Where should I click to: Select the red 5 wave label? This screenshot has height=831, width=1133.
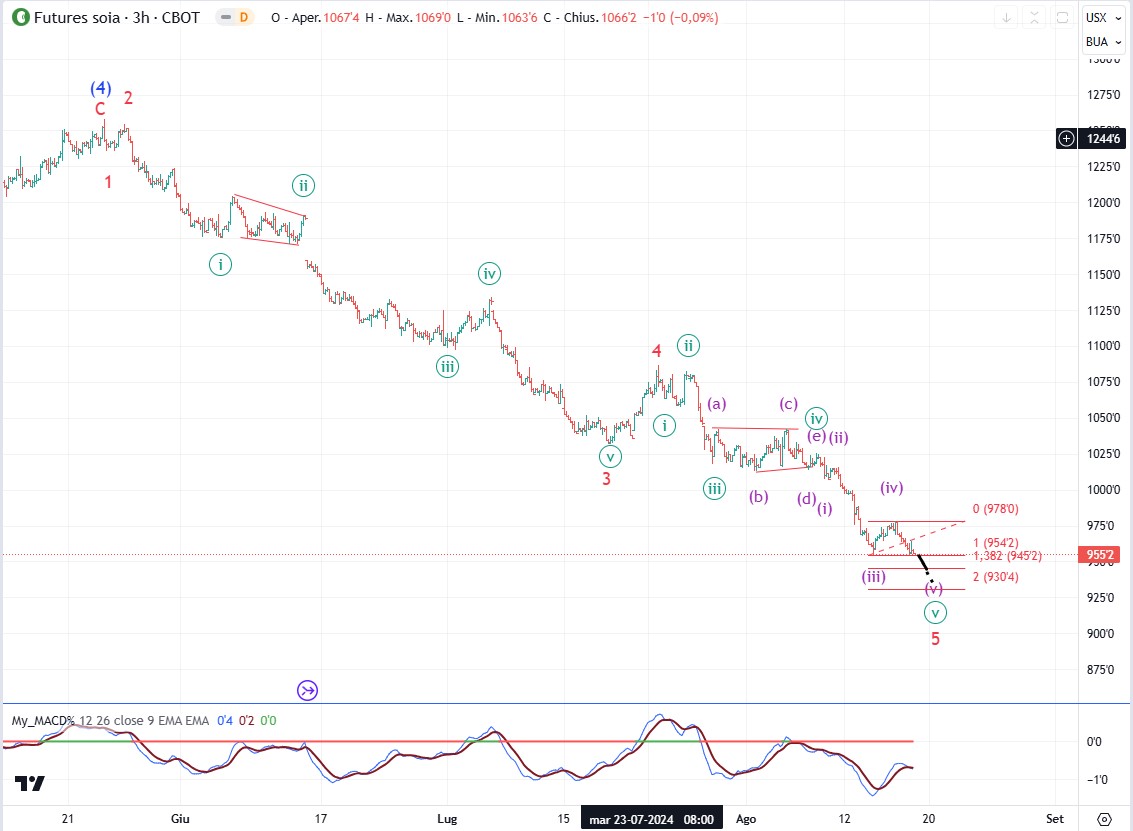[935, 639]
